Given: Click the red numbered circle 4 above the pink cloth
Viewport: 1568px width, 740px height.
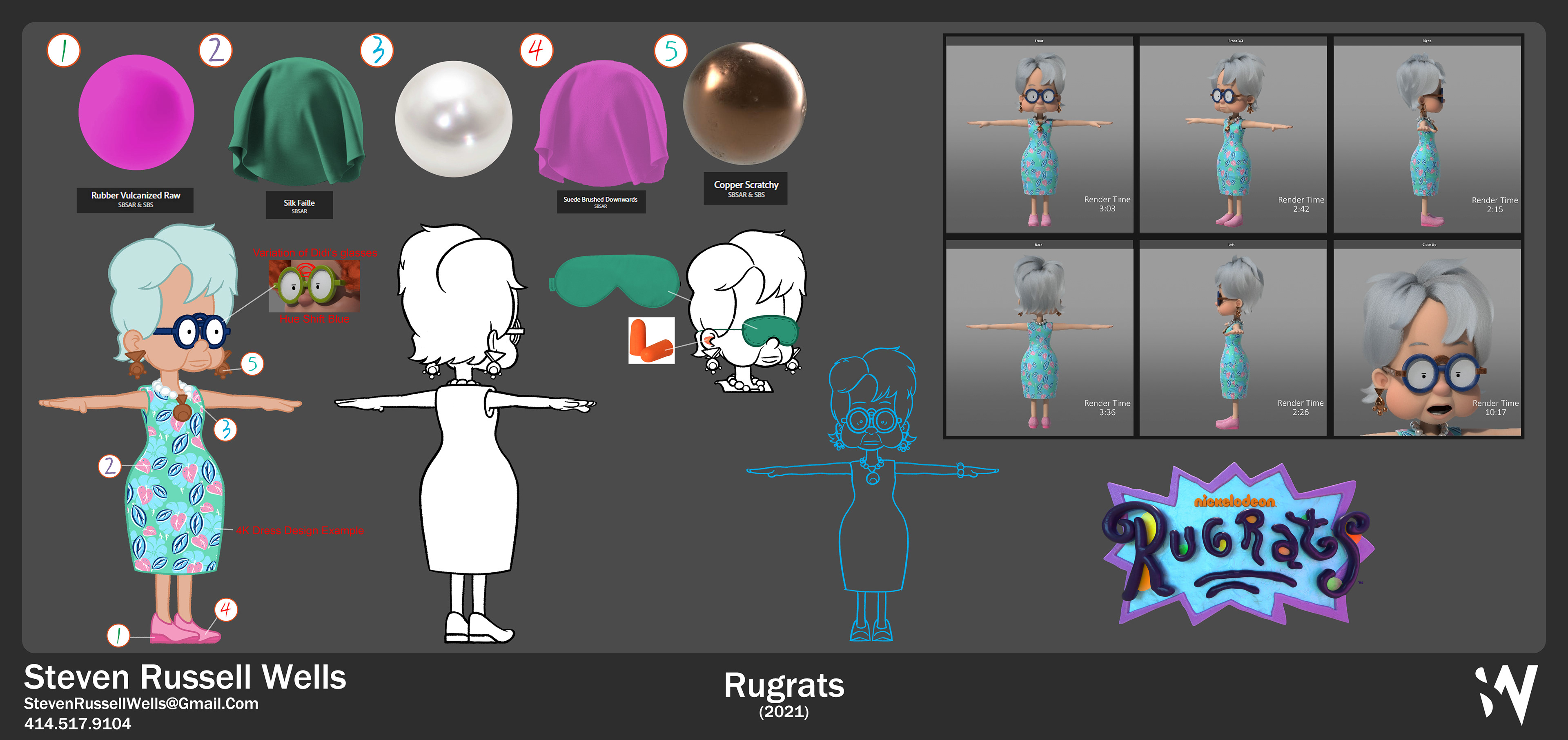Looking at the screenshot, I should click(x=536, y=50).
